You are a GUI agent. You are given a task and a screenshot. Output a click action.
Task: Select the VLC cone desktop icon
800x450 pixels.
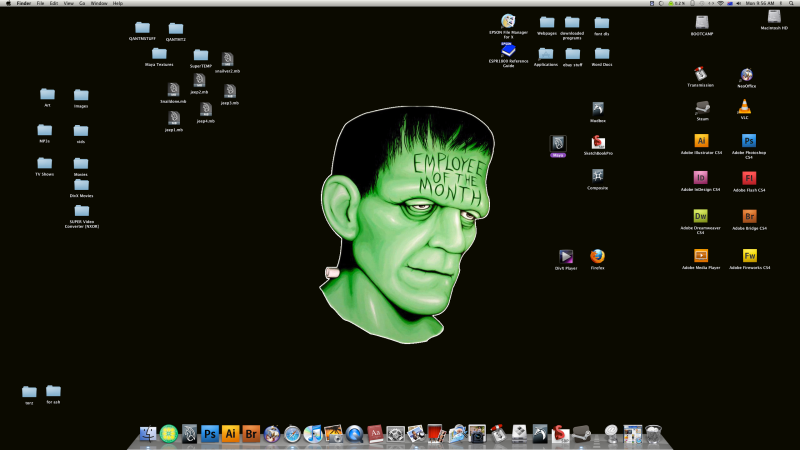click(744, 106)
